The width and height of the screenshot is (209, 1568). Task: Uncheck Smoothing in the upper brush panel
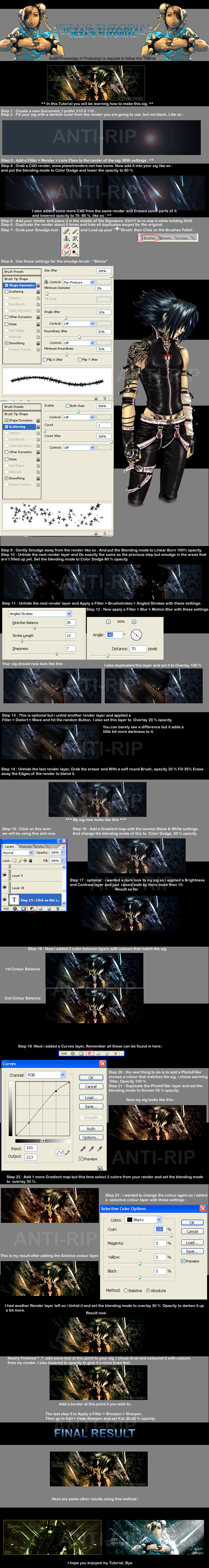click(x=6, y=343)
